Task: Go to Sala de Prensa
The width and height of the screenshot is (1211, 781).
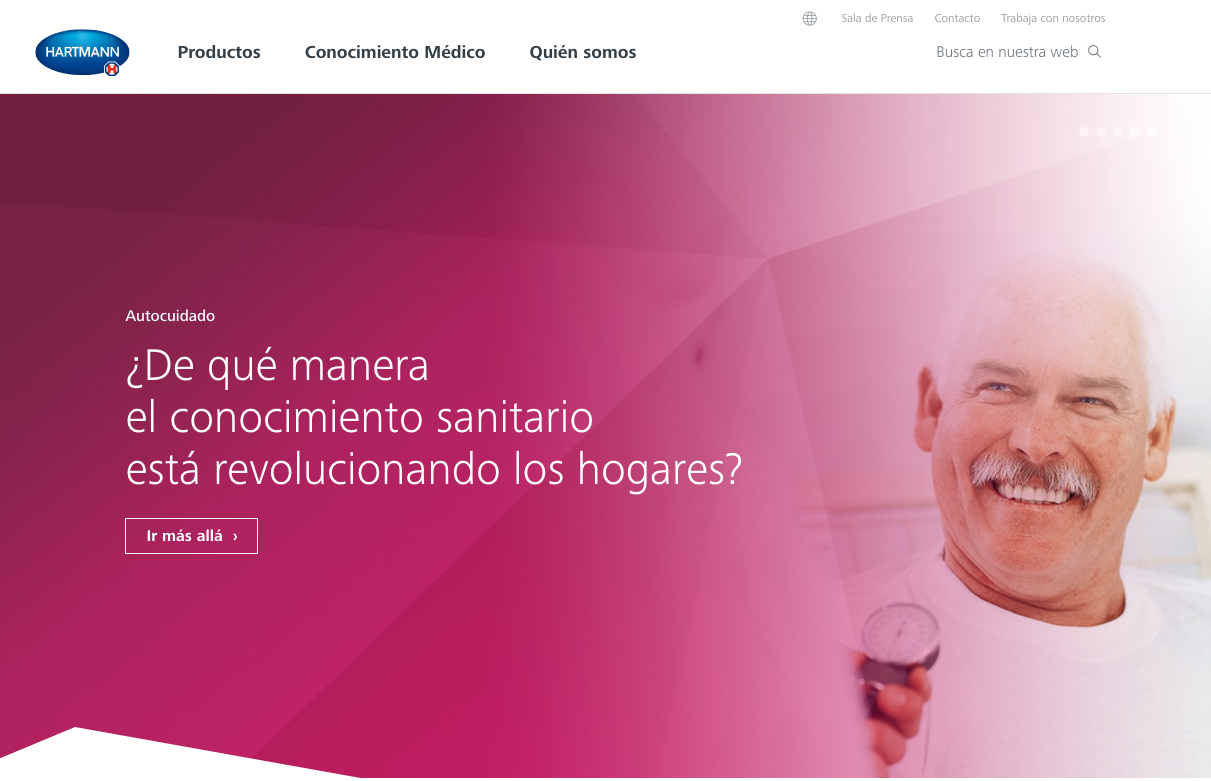Action: click(x=877, y=18)
